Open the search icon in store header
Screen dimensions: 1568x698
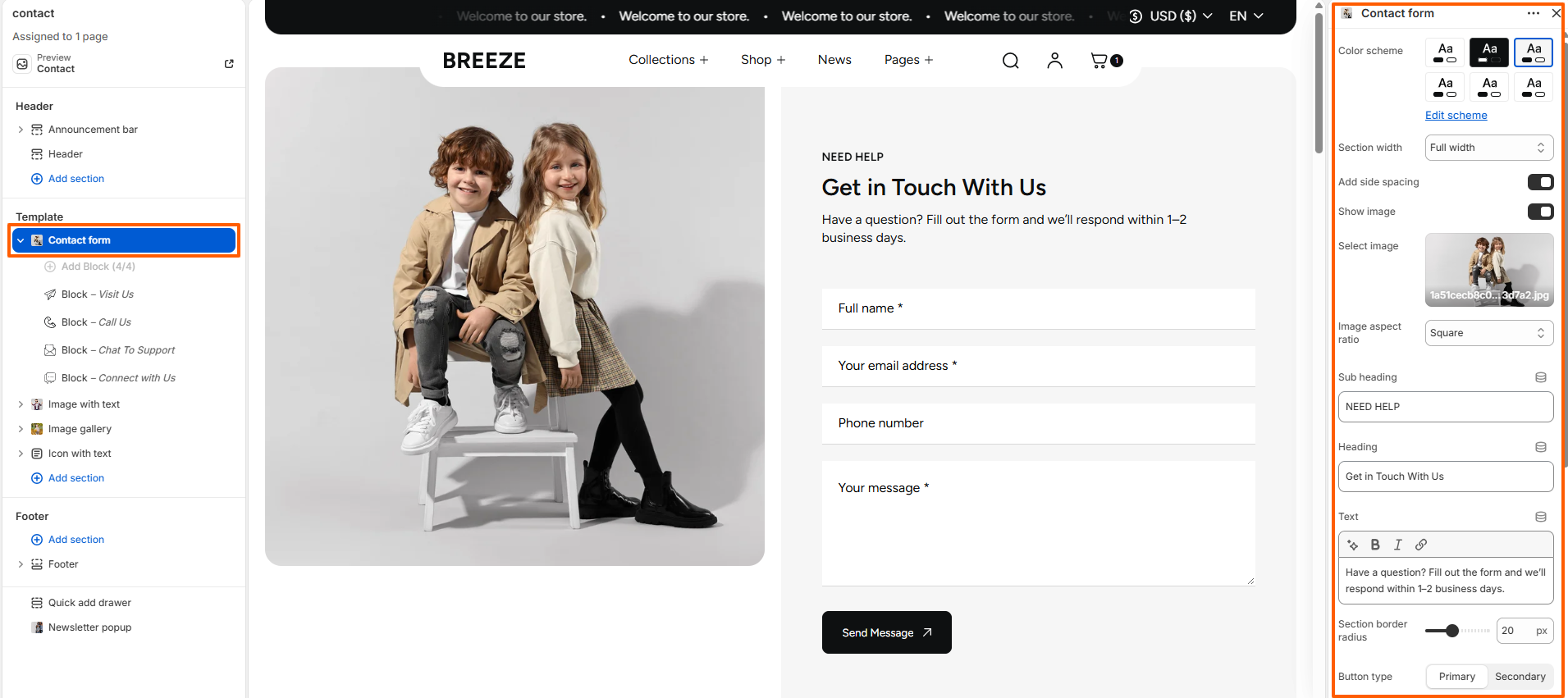(1010, 61)
